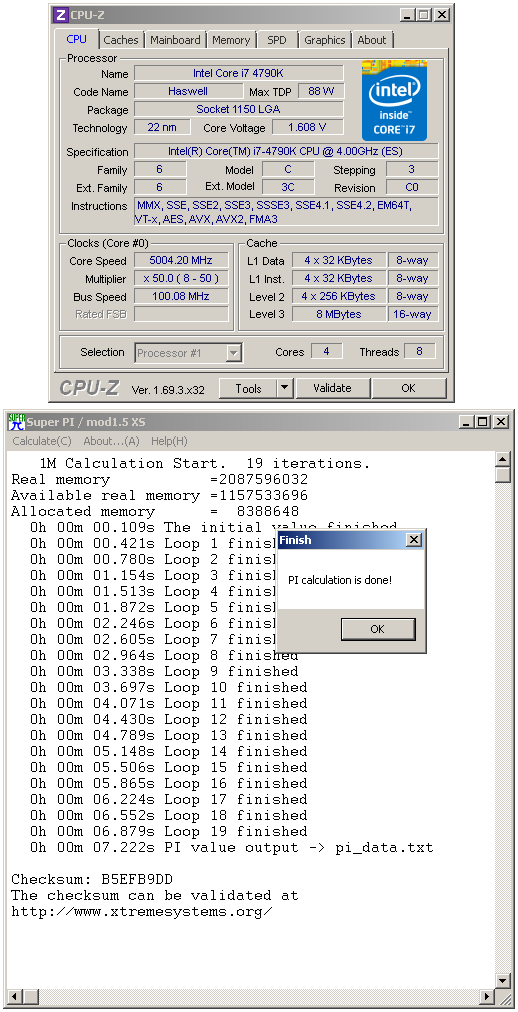The height and width of the screenshot is (1012, 518).
Task: Click the Core Speed value '5004.20 MHz'
Action: (181, 261)
